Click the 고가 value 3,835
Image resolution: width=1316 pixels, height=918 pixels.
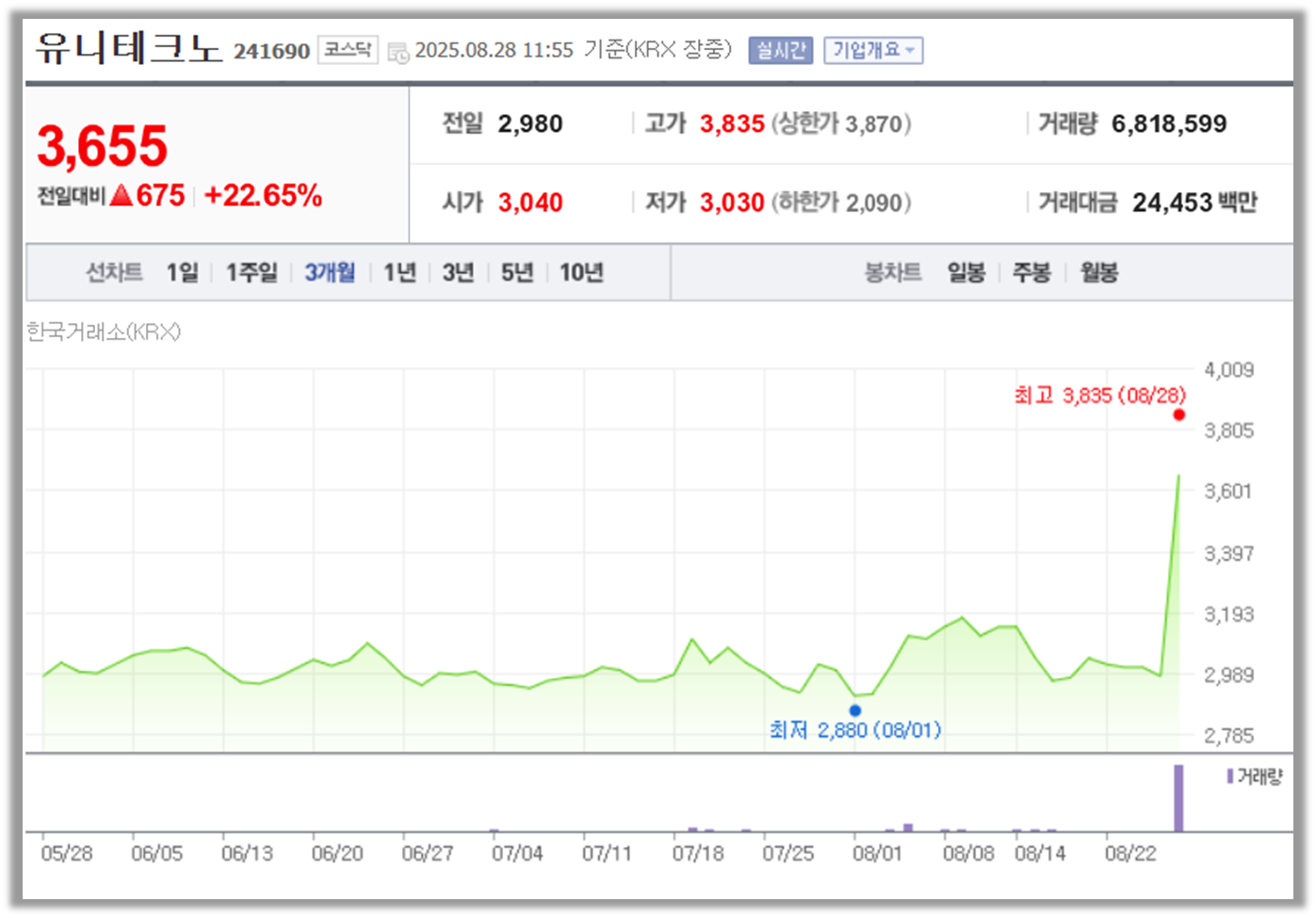point(732,124)
